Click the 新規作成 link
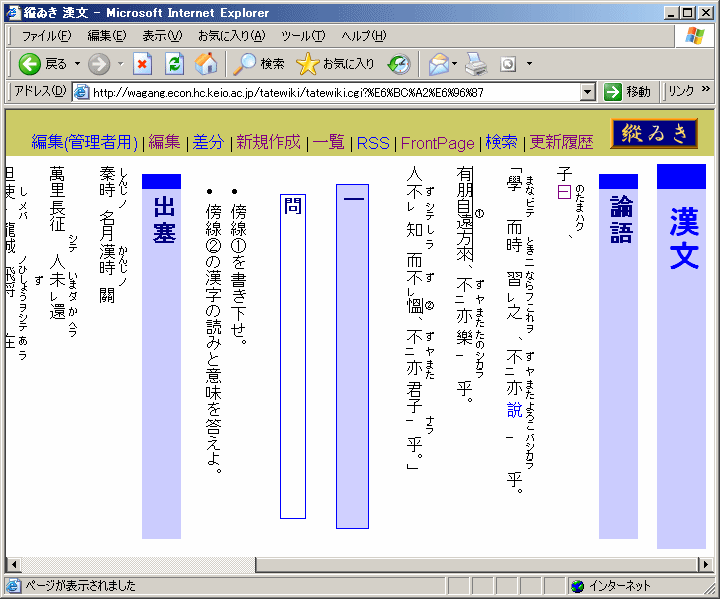 pos(268,143)
